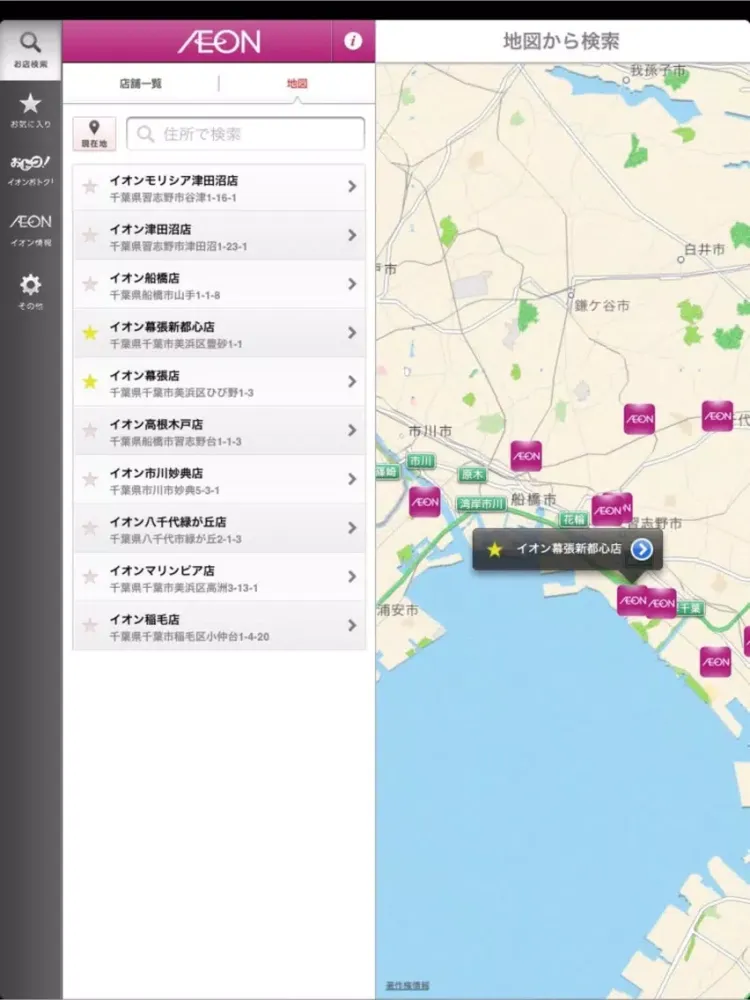
Task: Open イオンモリシア津田沼店 via its chevron
Action: pos(352,186)
